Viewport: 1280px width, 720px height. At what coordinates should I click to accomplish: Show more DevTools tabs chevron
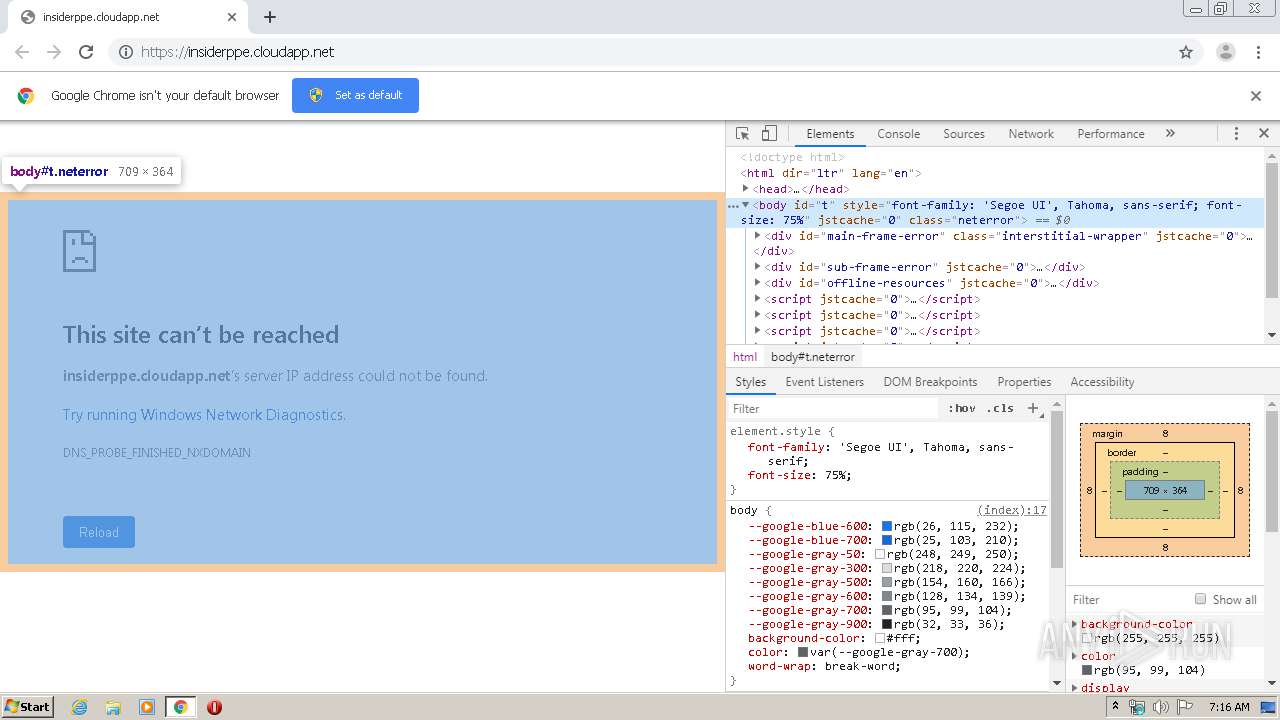pos(1170,133)
